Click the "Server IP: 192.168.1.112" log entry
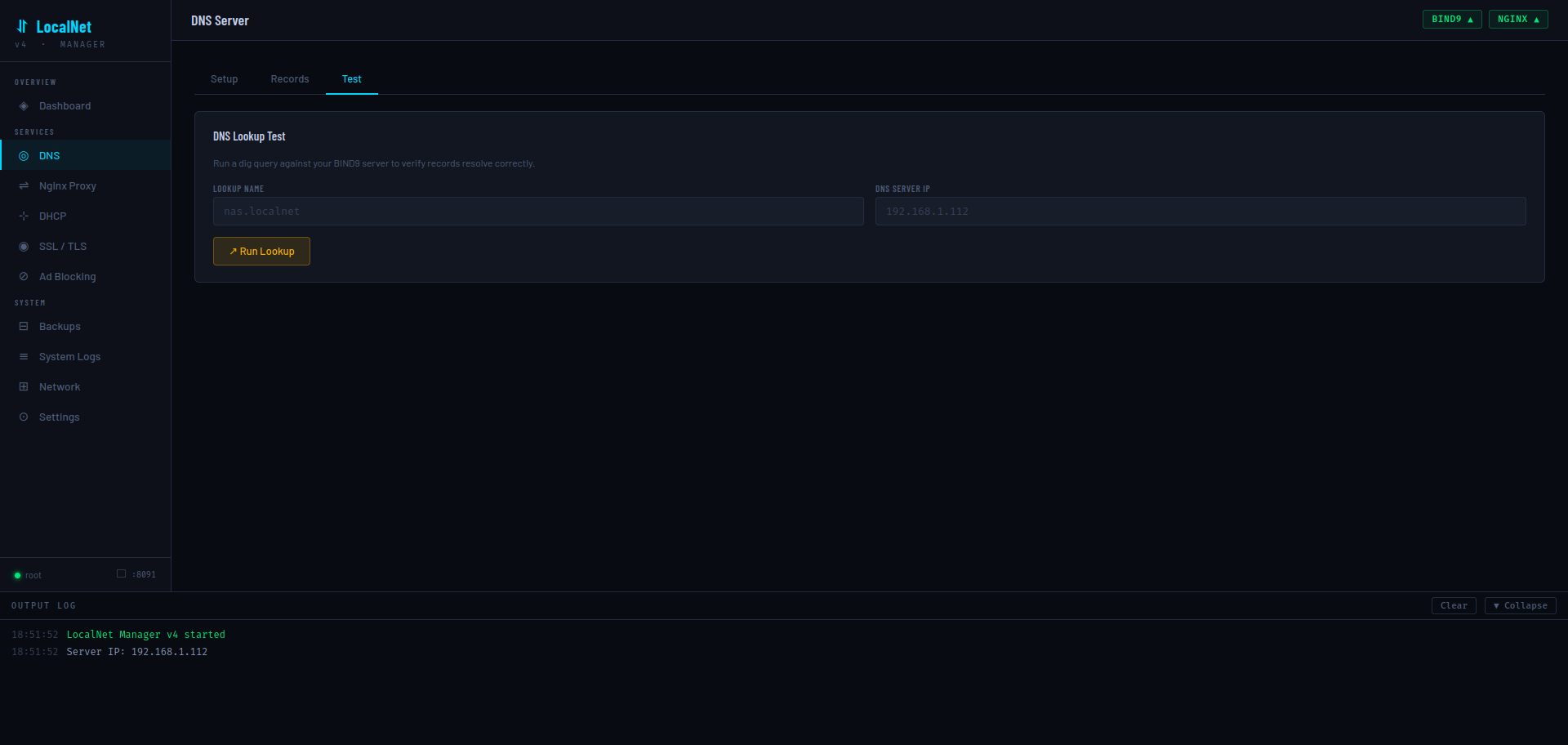1568x745 pixels. click(x=136, y=652)
